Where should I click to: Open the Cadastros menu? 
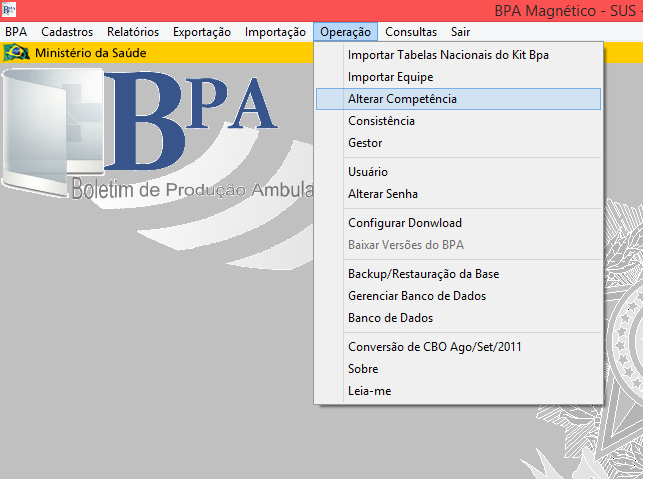(x=67, y=32)
